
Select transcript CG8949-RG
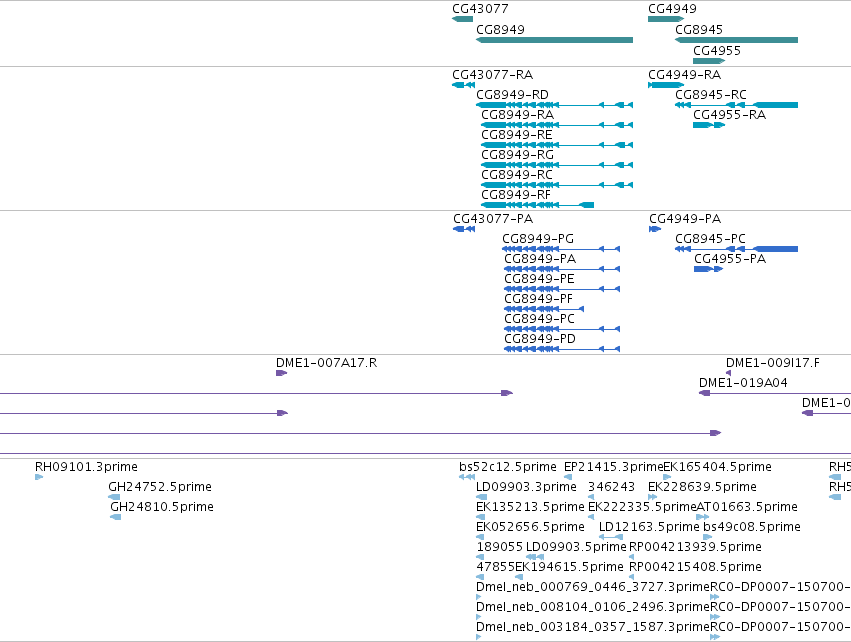pyautogui.click(x=557, y=166)
